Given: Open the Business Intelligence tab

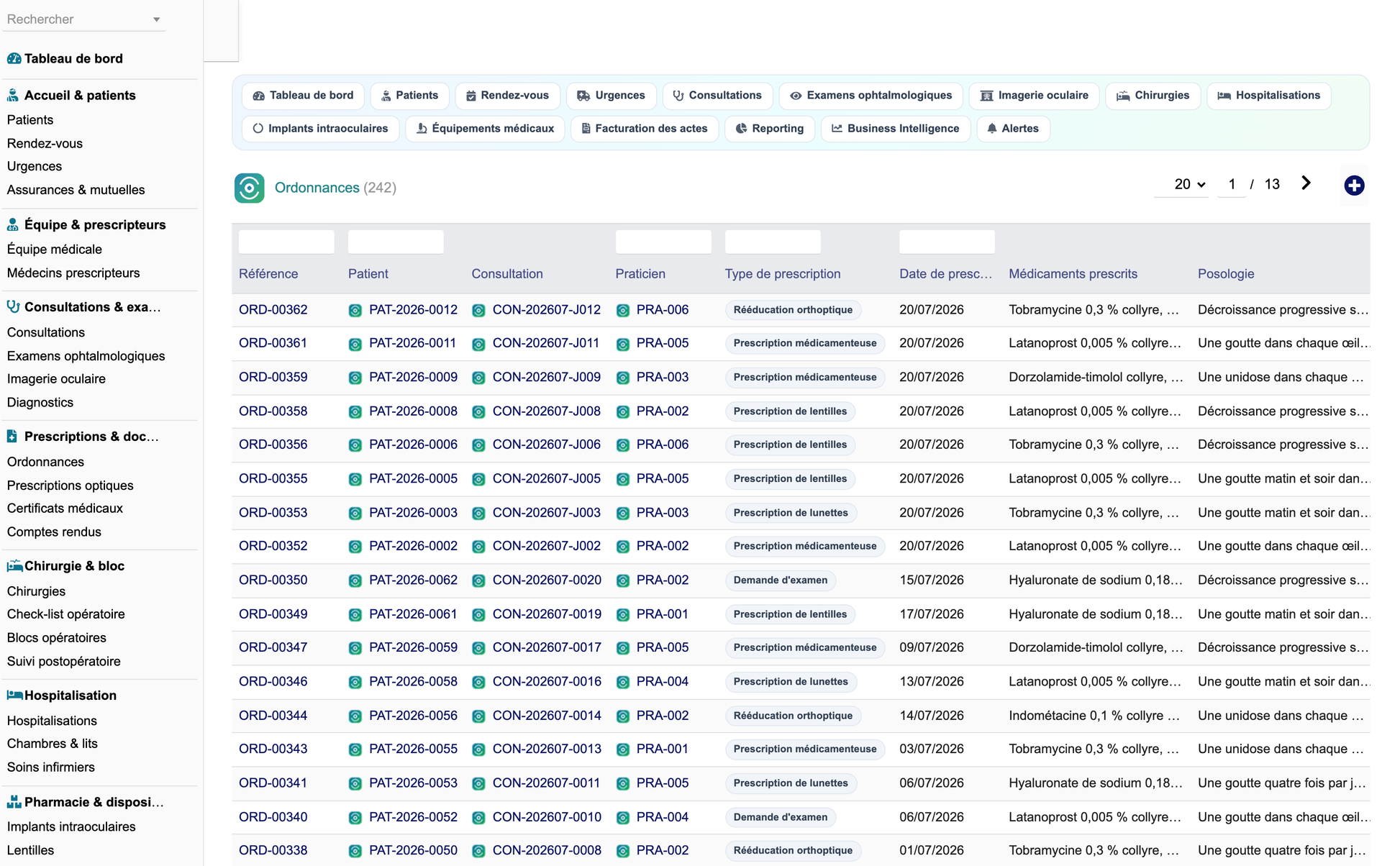Looking at the screenshot, I should (x=896, y=129).
